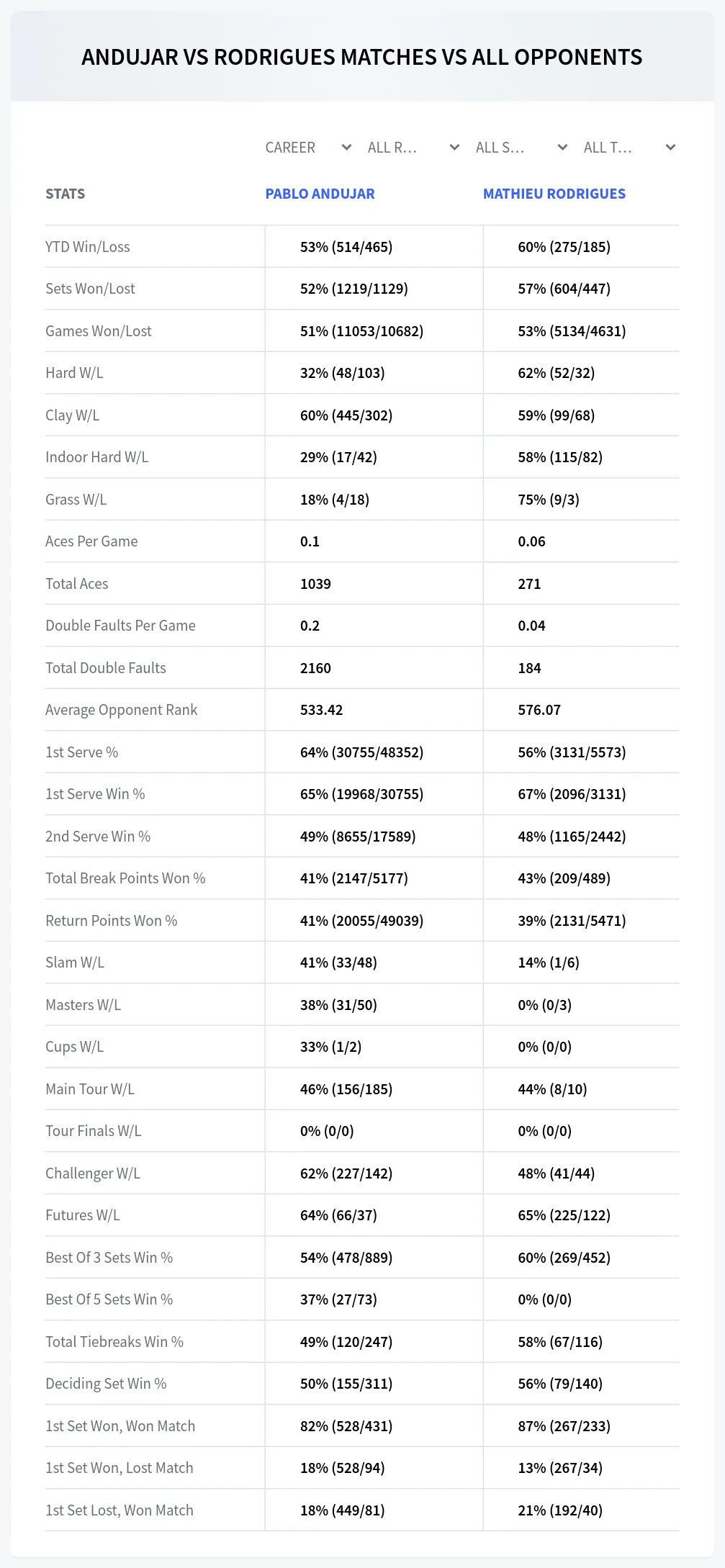Click the page title heading
Screen dimensions: 725x1568
coord(362,57)
